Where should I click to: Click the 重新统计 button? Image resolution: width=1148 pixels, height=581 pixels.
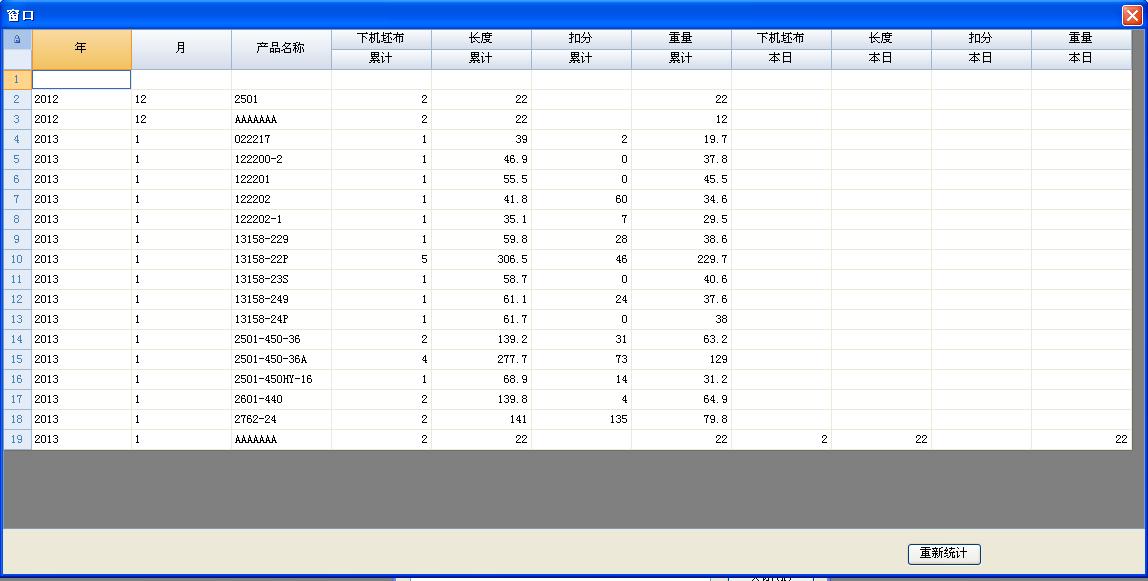click(x=944, y=553)
